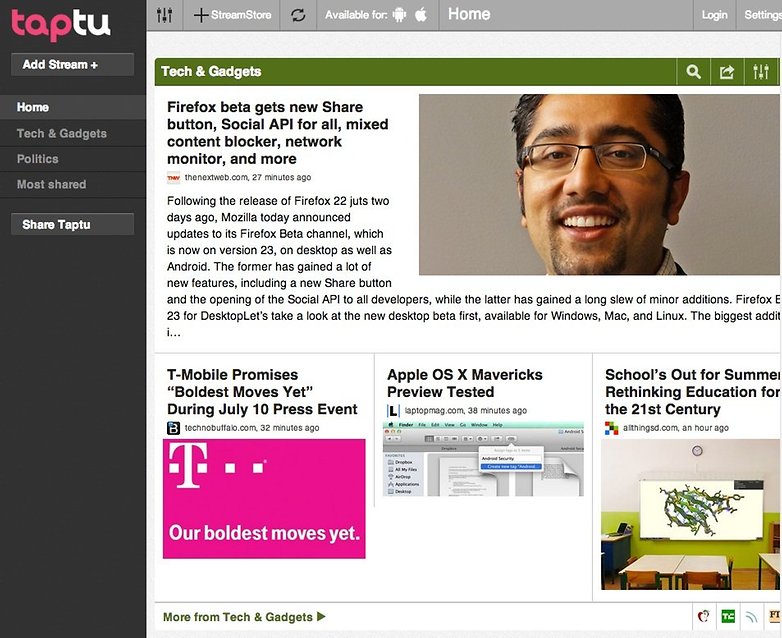Click the RSS feed source icon in footer

tap(751, 617)
